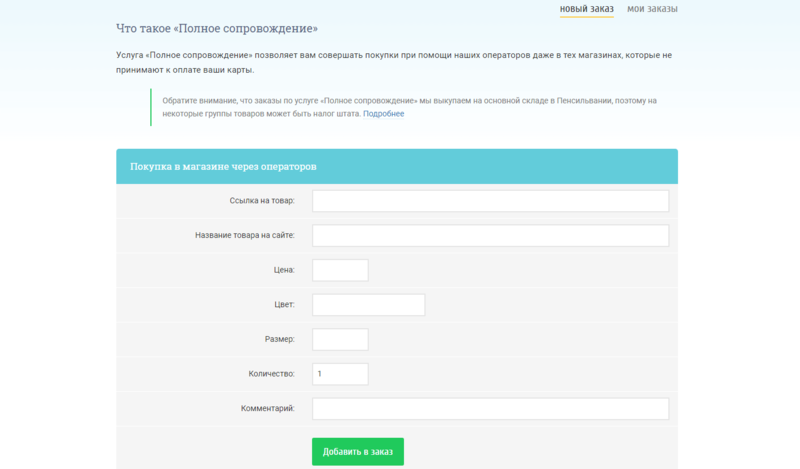Open the «мои заказы» tab
800x469 pixels.
(x=652, y=9)
